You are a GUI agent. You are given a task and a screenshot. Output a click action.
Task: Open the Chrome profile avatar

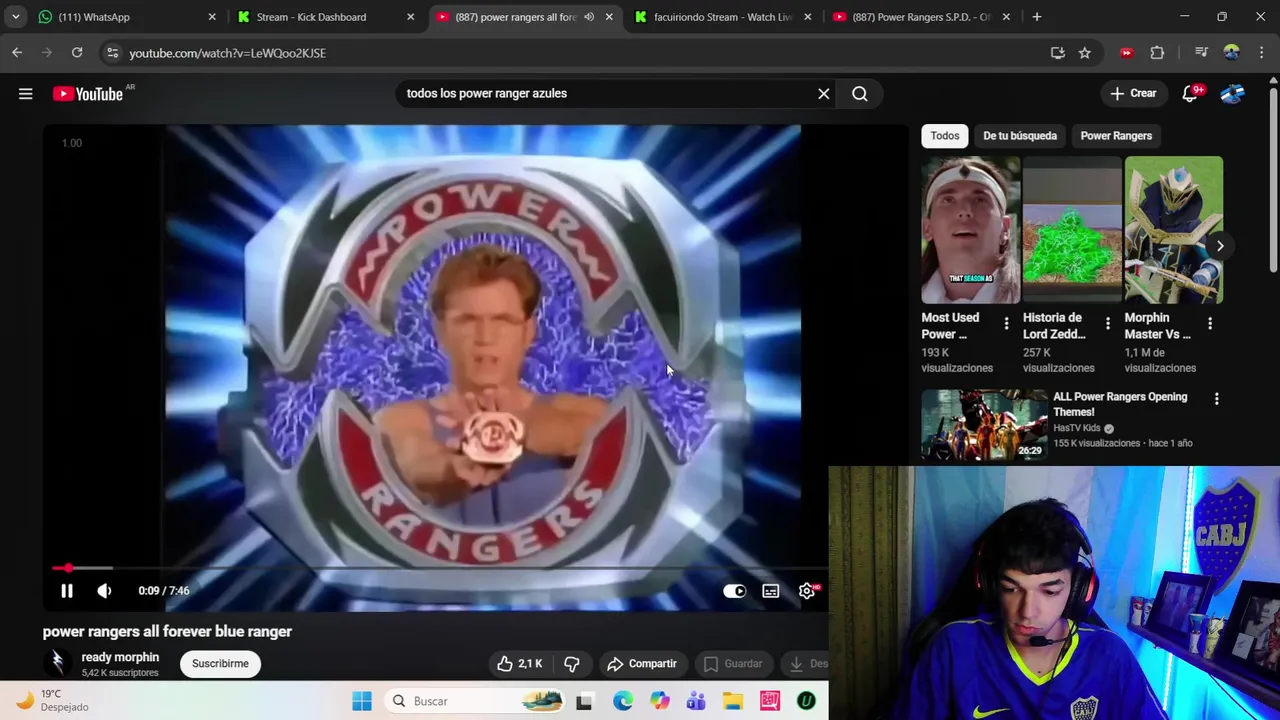(1232, 53)
